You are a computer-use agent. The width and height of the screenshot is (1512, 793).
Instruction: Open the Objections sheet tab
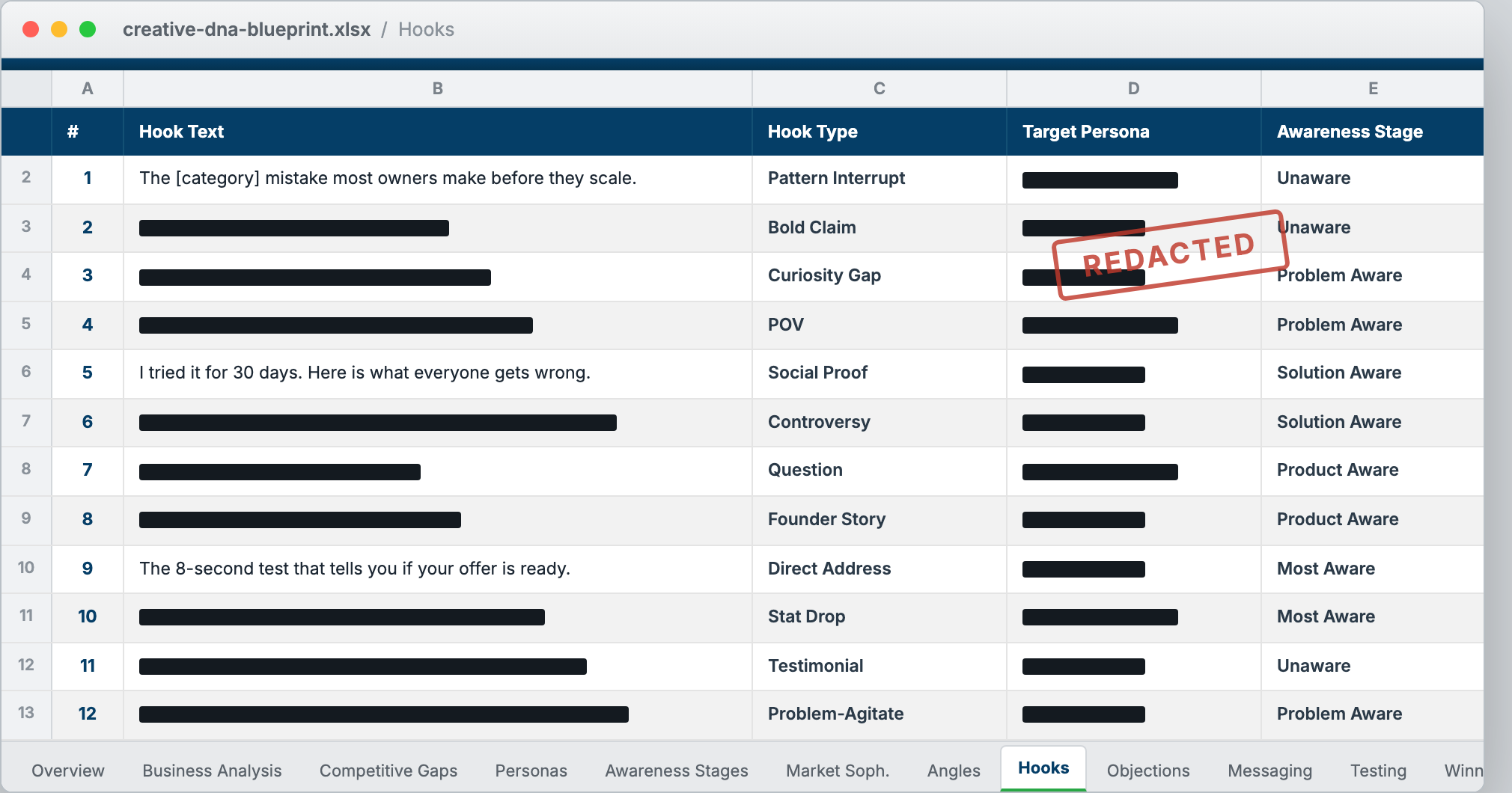pyautogui.click(x=1148, y=771)
